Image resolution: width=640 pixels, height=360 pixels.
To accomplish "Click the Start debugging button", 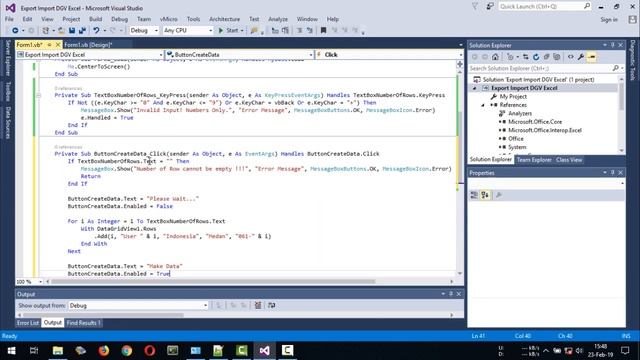I will [231, 31].
